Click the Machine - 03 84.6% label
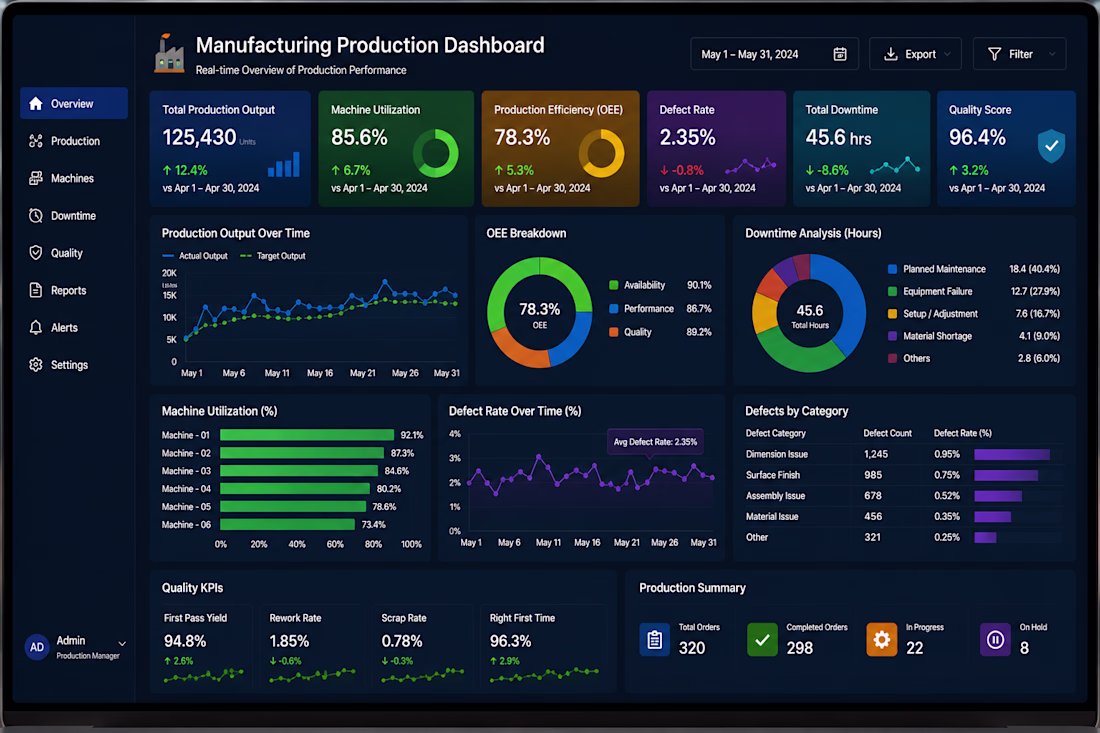The height and width of the screenshot is (733, 1100). tap(397, 471)
